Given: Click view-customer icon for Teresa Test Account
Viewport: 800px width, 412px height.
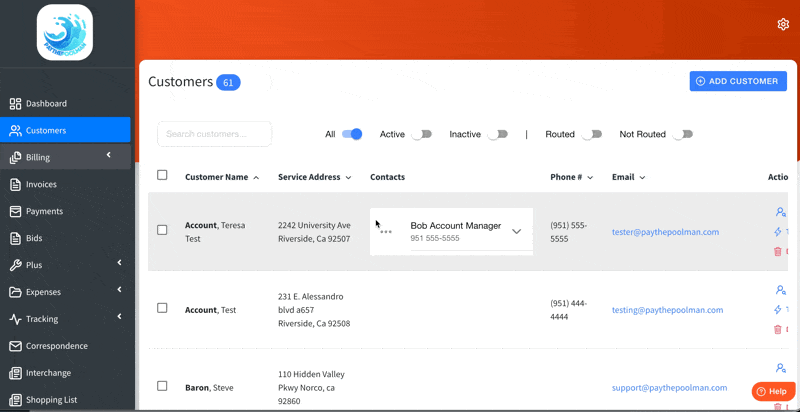Looking at the screenshot, I should coord(781,212).
